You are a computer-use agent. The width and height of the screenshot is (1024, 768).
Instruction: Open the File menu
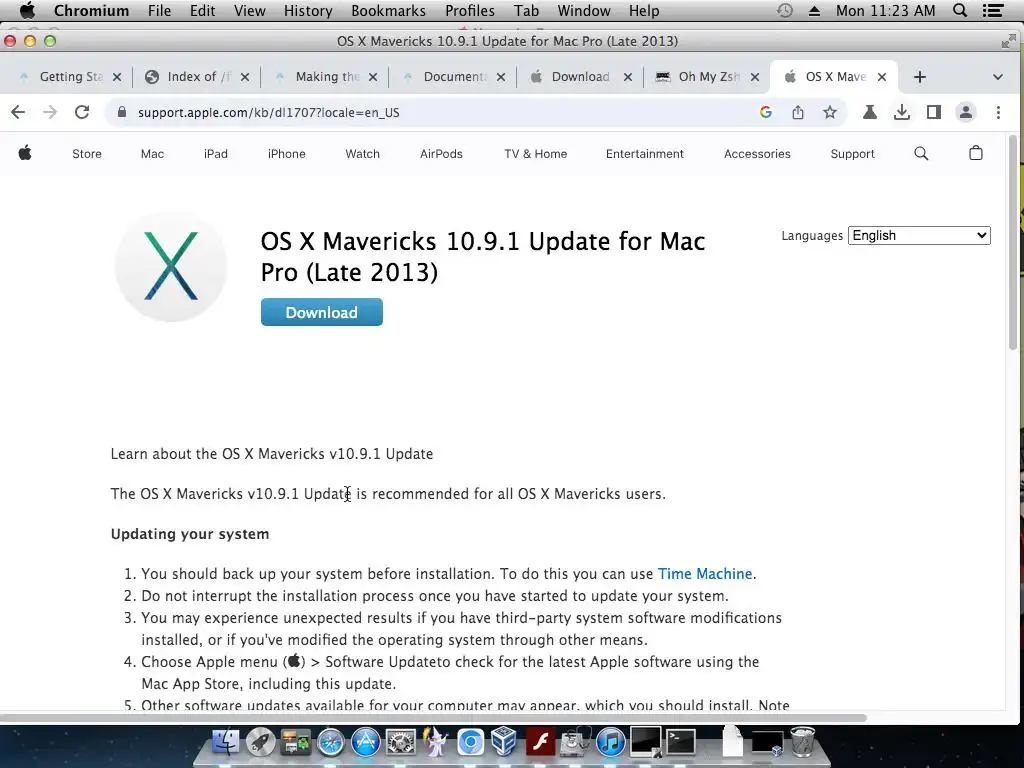coord(159,10)
